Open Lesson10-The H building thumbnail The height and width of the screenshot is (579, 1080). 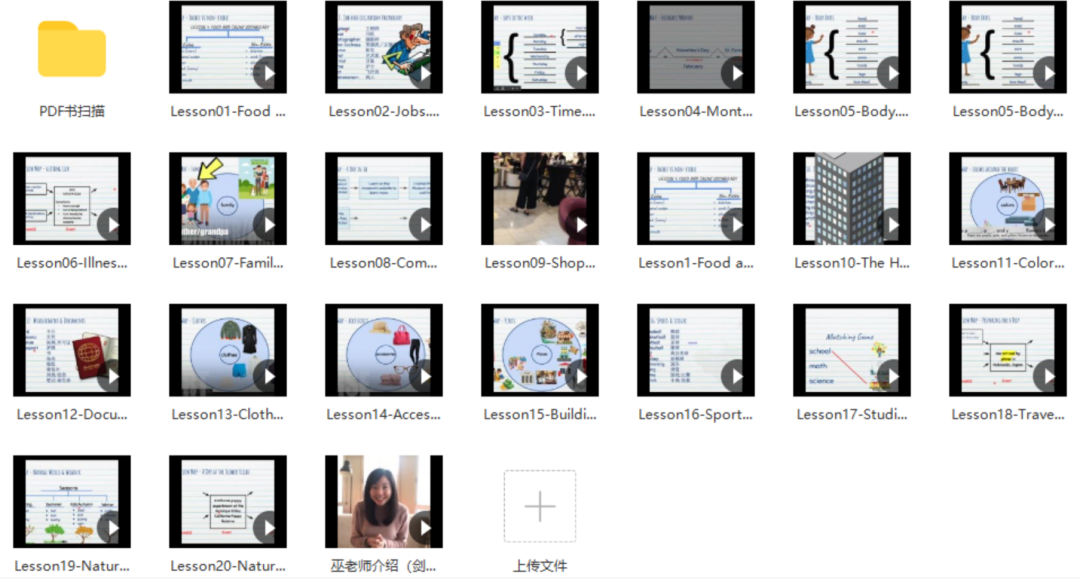[852, 199]
